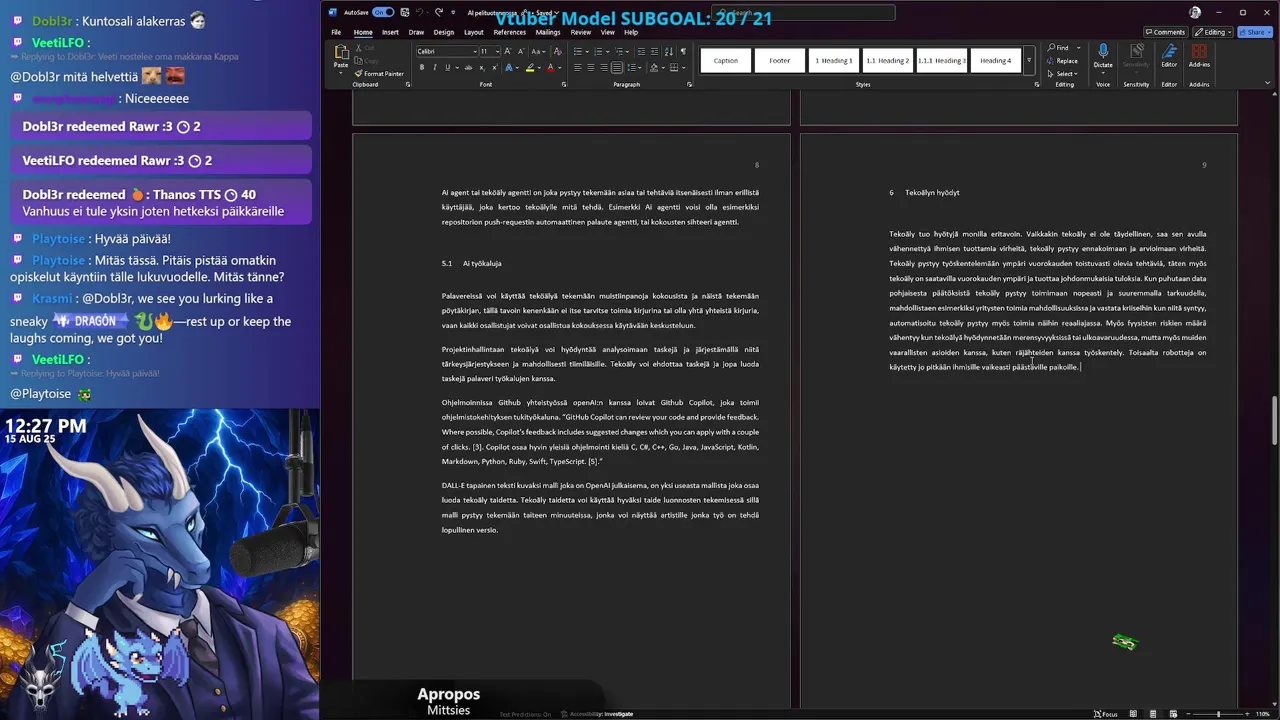
Task: Click the Superscript icon
Action: coord(495,67)
